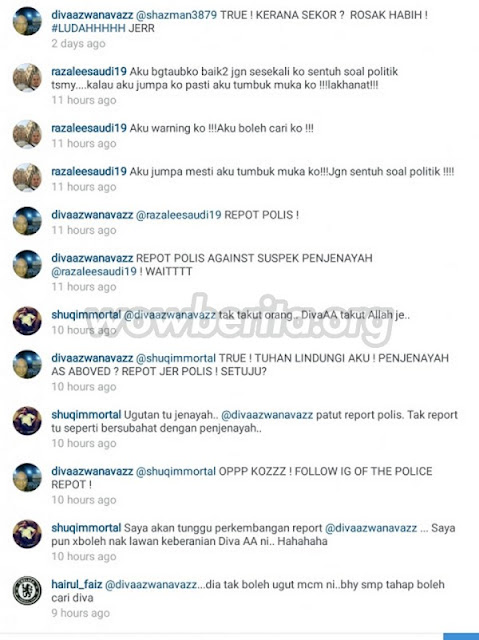This screenshot has height=640, width=479.
Task: Open shuqimmortal username on 'Saya akan tunggu' comment
Action: click(86, 528)
